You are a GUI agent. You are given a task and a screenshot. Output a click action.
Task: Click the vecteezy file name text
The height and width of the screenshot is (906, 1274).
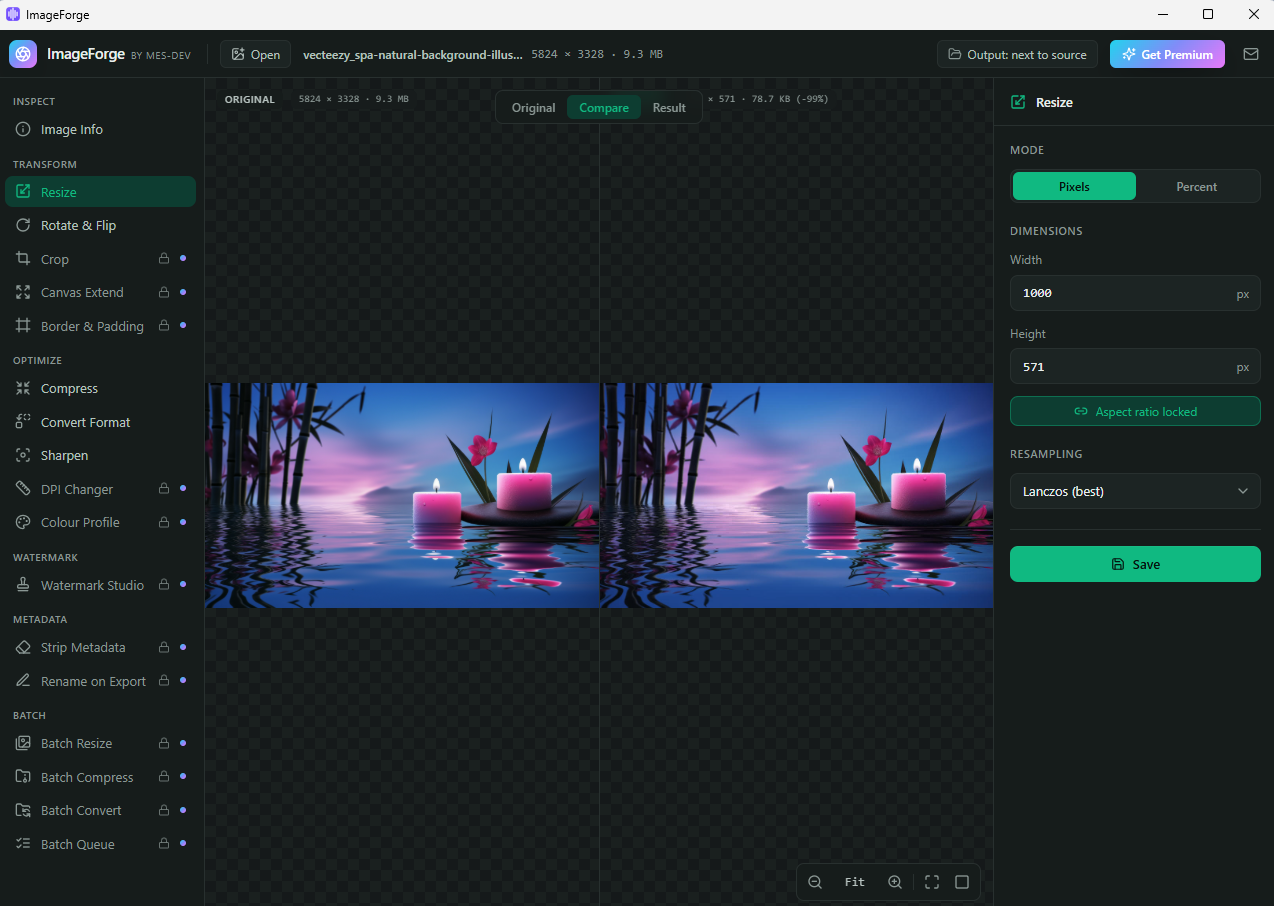[x=413, y=55]
